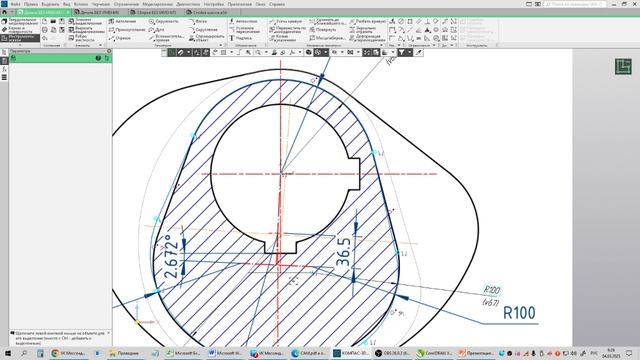This screenshot has height=360, width=640.
Task: Activate Твердотельное моделирование toolbar set
Action: click(x=20, y=21)
